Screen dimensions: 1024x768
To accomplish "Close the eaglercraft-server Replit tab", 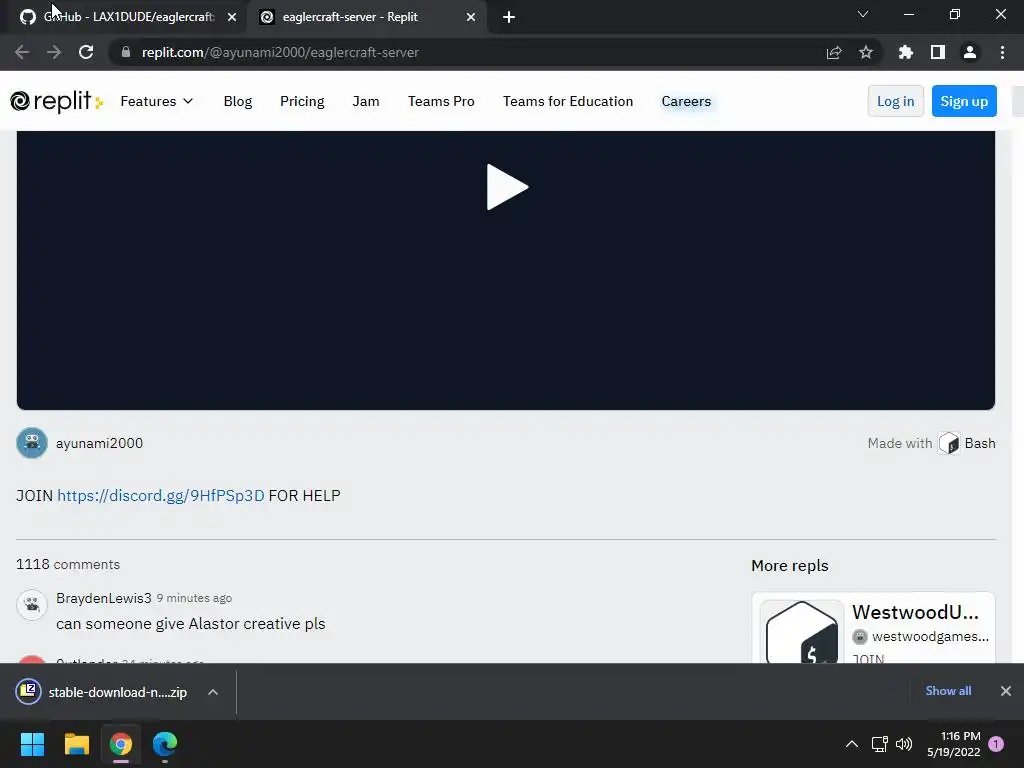I will [x=471, y=17].
